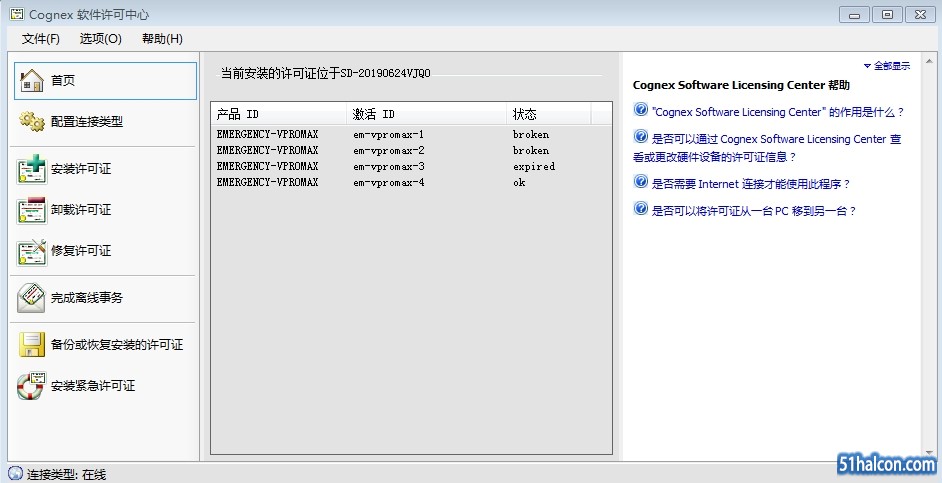Click the heading 当前安装的许可证位于SD-20190624VJQO
The image size is (942, 483).
click(326, 73)
